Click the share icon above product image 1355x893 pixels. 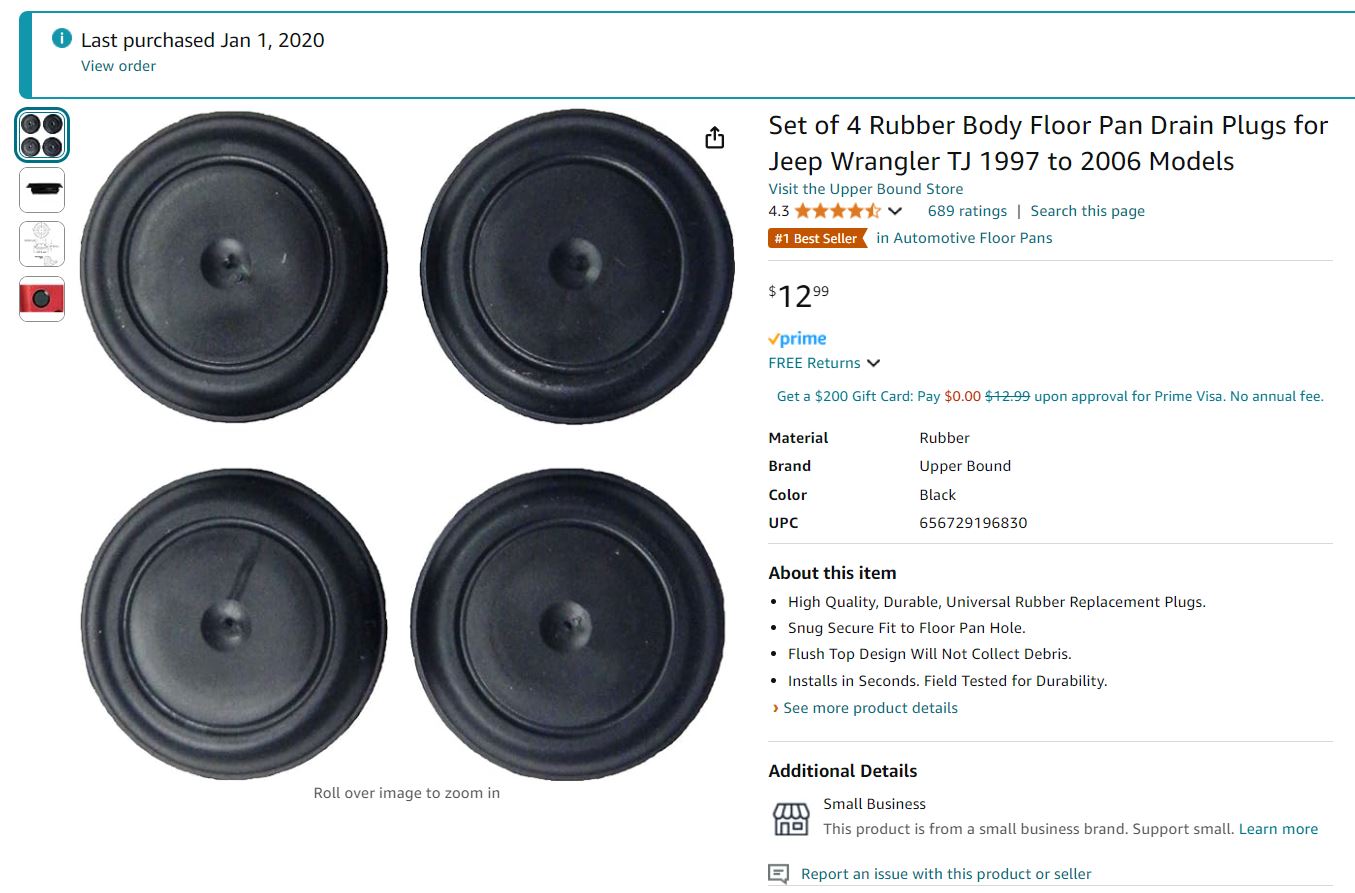pyautogui.click(x=714, y=138)
